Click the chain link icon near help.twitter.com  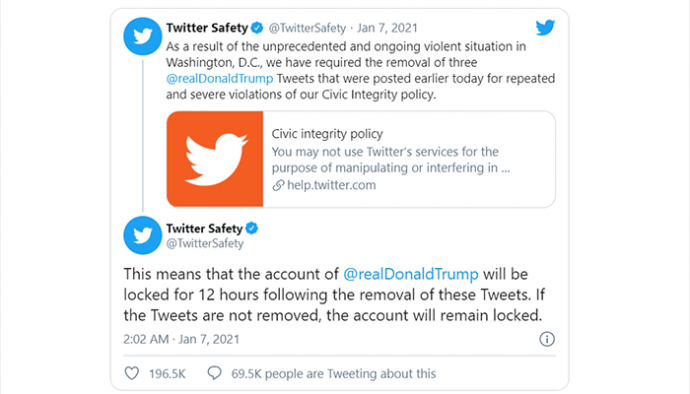click(x=278, y=185)
